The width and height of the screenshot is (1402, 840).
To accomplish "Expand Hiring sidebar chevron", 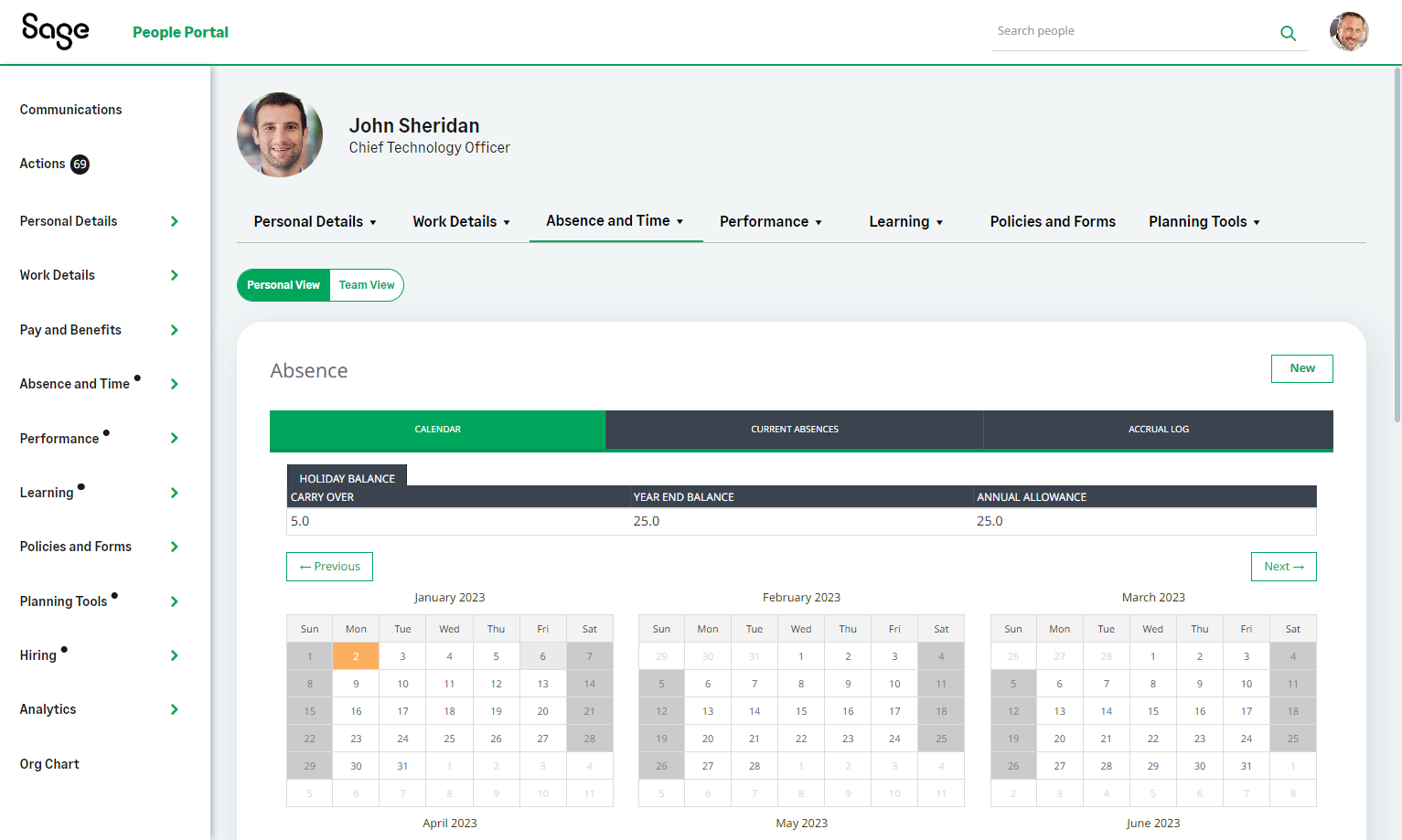I will [174, 655].
